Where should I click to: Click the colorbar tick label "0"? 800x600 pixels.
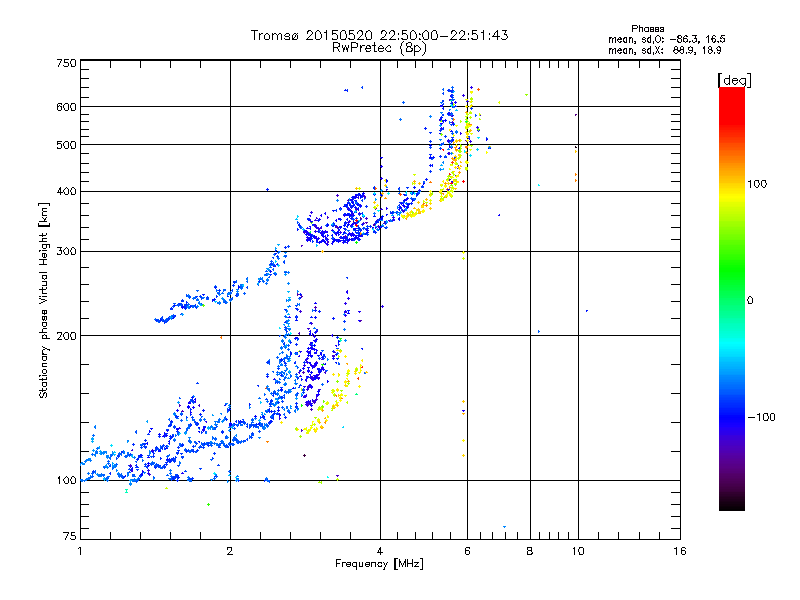(x=749, y=301)
